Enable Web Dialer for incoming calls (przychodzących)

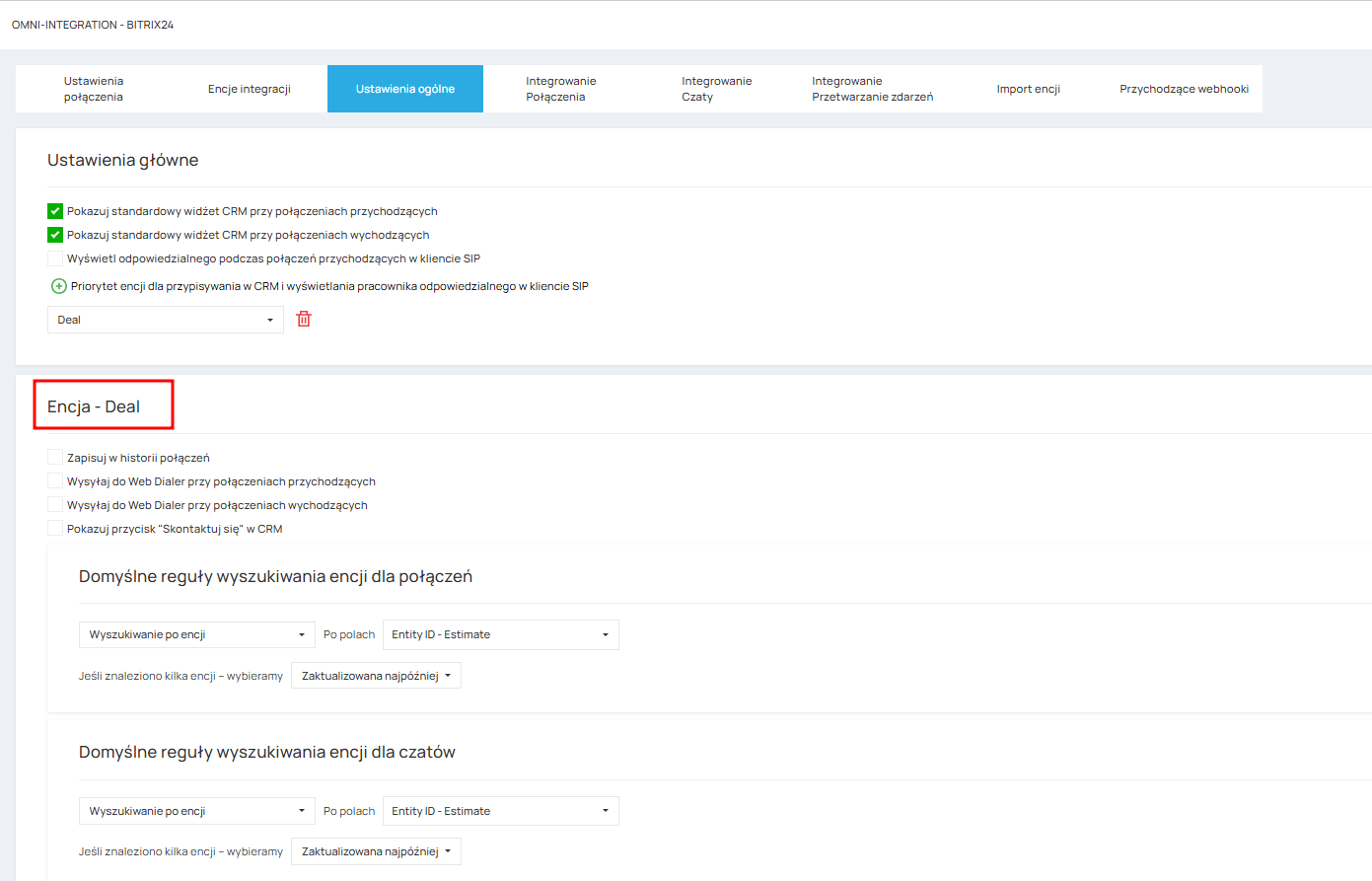[x=55, y=481]
